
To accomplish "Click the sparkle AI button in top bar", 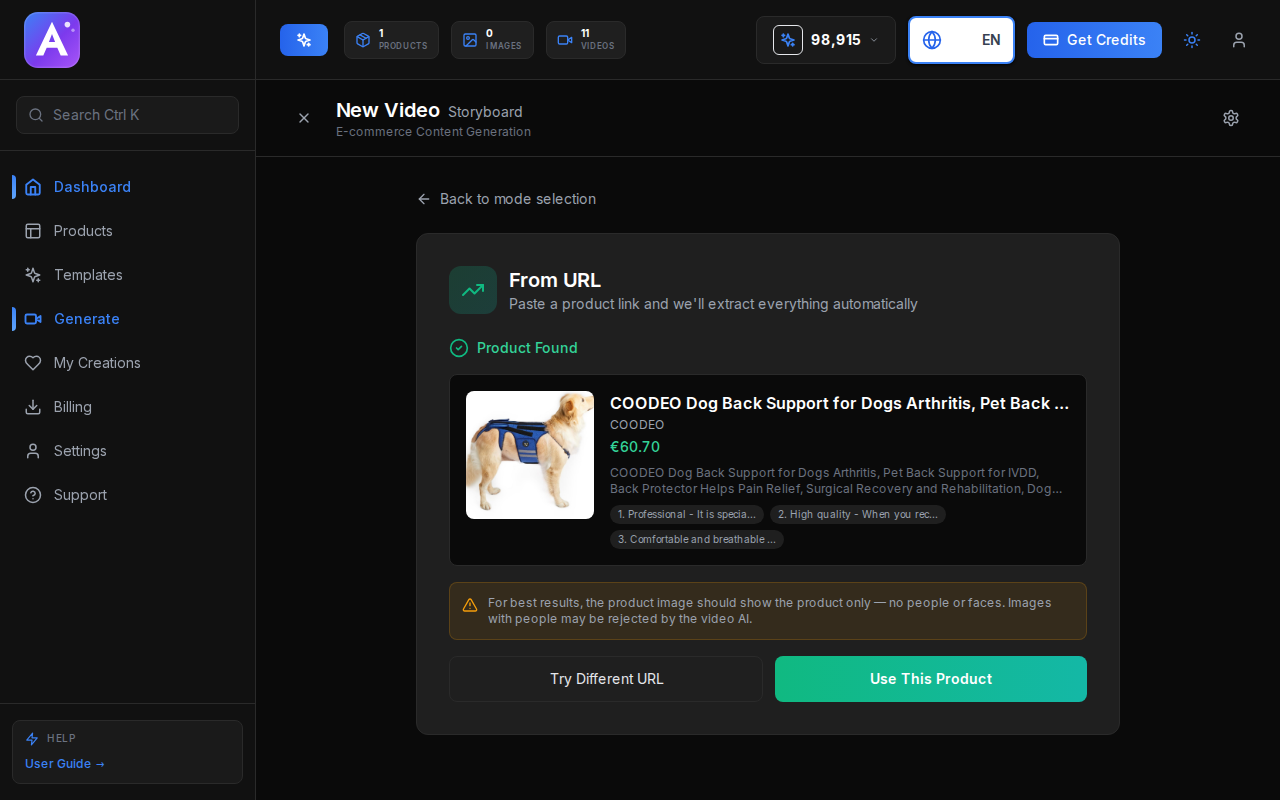I will pyautogui.click(x=303, y=40).
